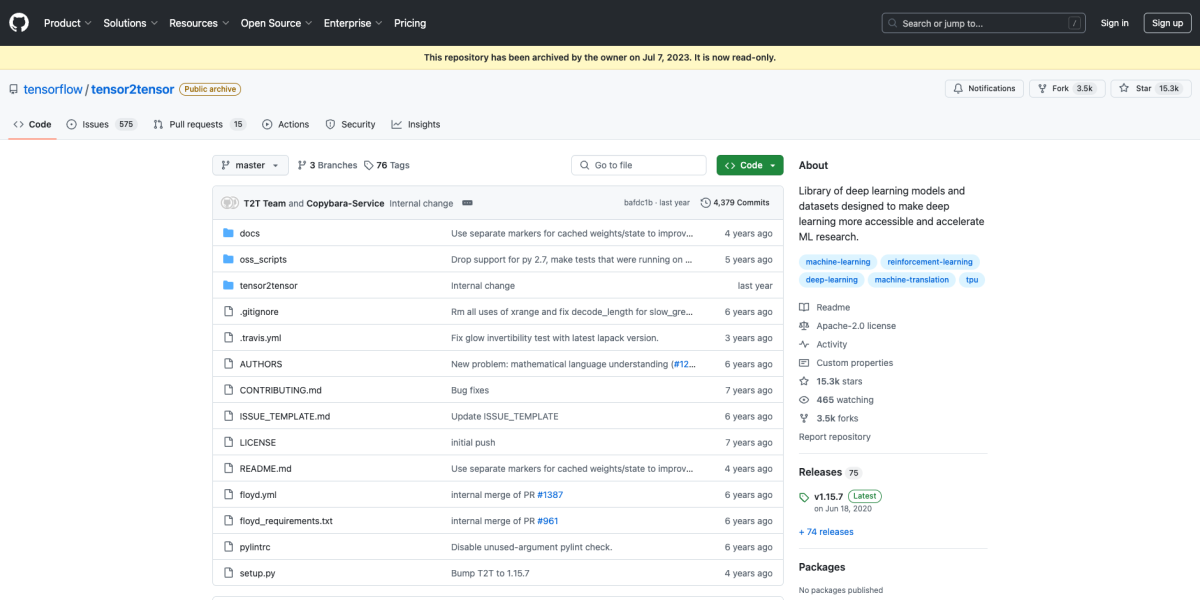Open the green Code dropdown button
Screen dimensions: 1200x600
click(x=750, y=165)
